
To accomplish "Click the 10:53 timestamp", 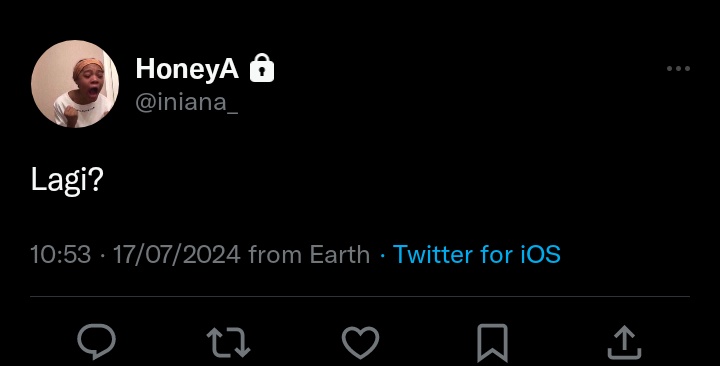I will 61,254.
